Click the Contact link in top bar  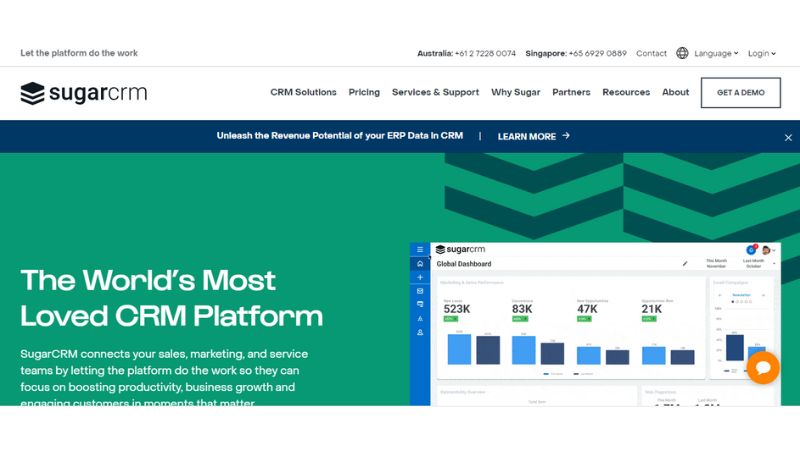pos(651,53)
